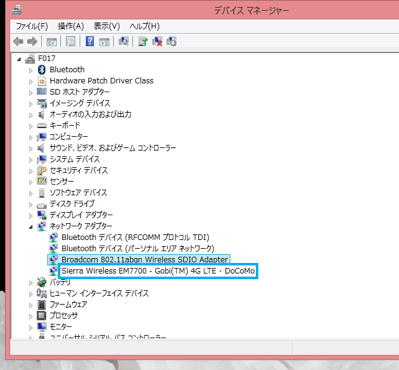The width and height of the screenshot is (399, 370).
Task: Click the Forward arrow in the toolbar
Action: click(32, 42)
